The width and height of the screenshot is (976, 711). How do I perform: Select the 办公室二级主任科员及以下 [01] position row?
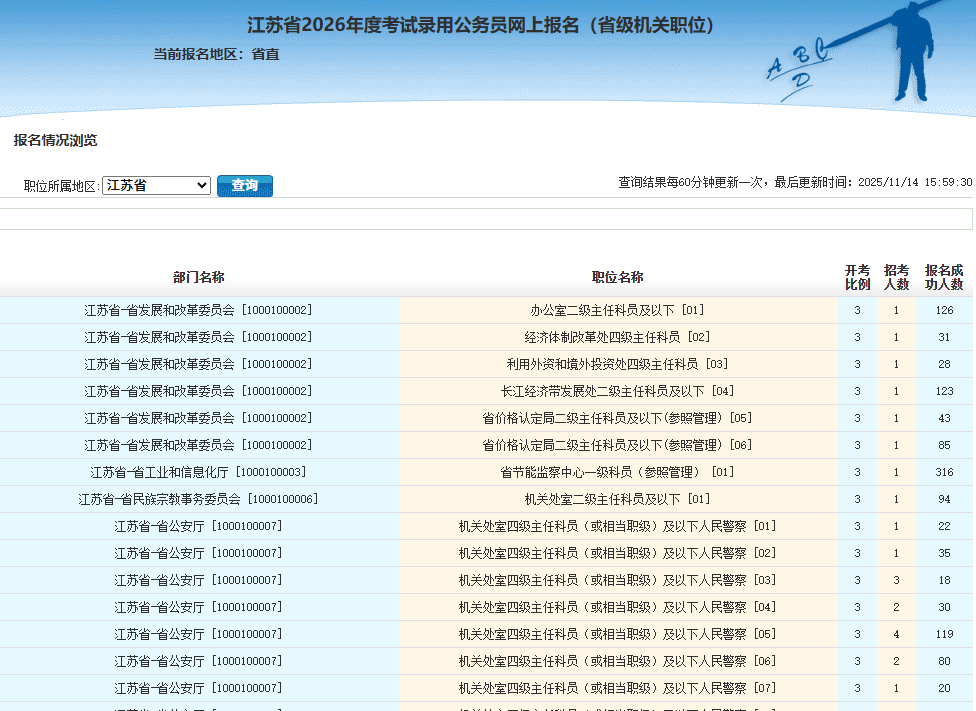[617, 310]
